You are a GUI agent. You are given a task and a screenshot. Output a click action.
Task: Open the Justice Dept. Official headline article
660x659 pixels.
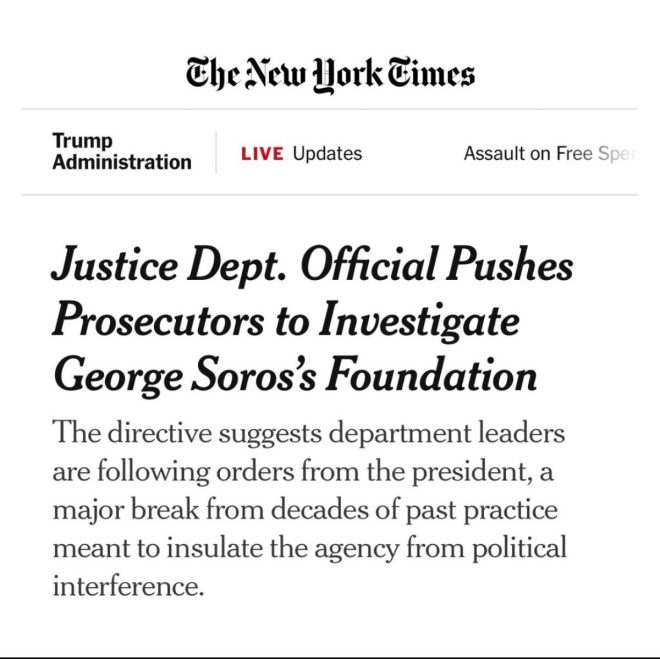[312, 321]
